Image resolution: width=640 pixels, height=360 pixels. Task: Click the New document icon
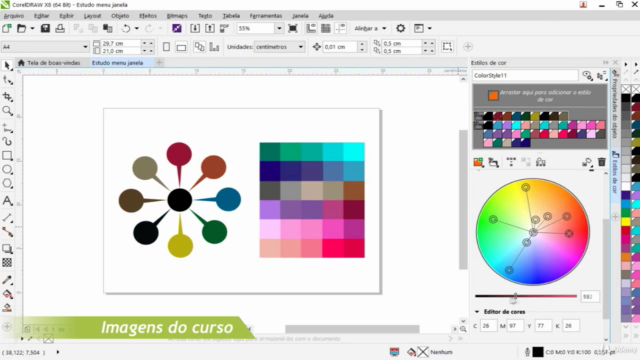(7, 28)
